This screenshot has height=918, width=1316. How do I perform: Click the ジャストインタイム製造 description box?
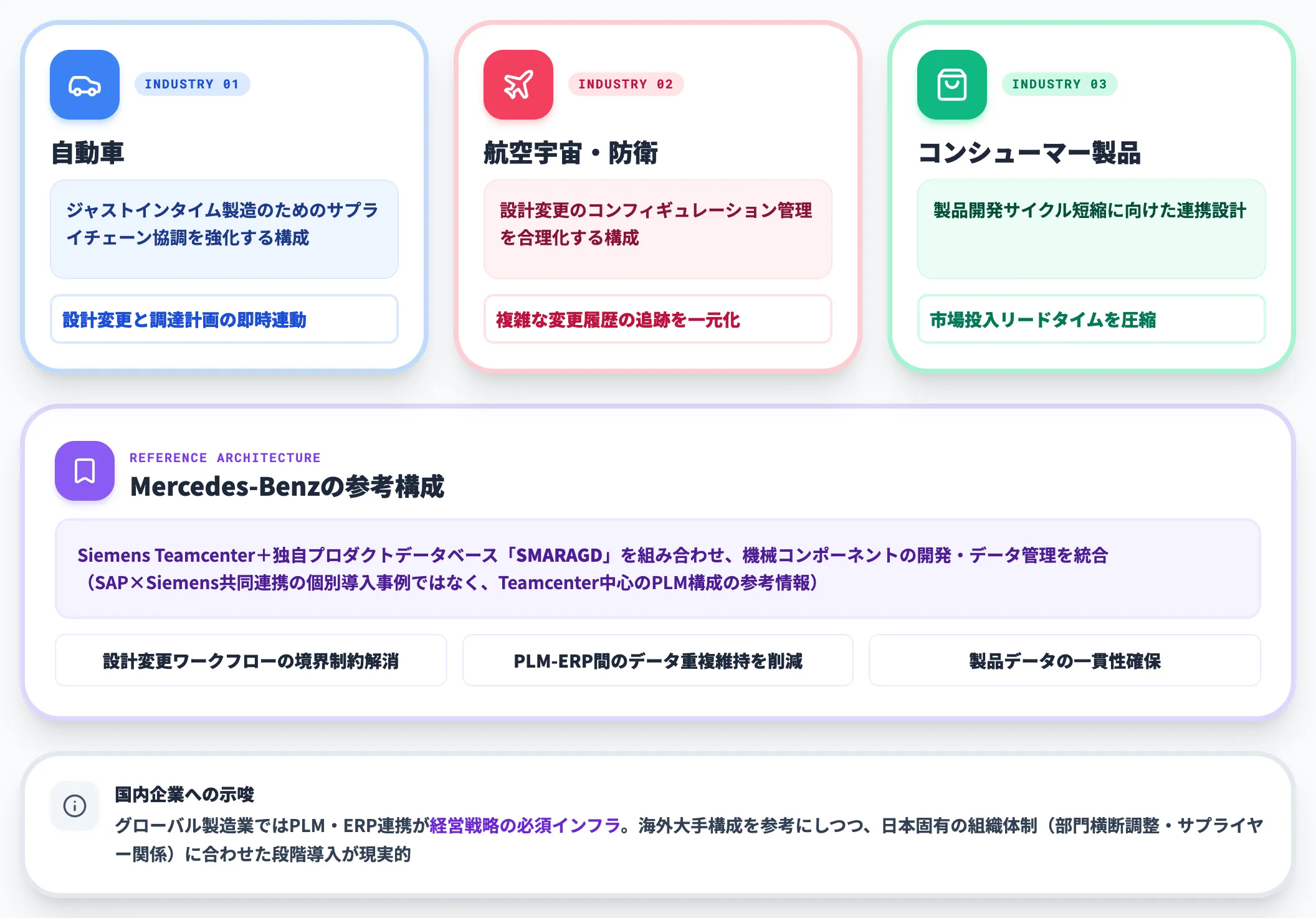pyautogui.click(x=224, y=229)
